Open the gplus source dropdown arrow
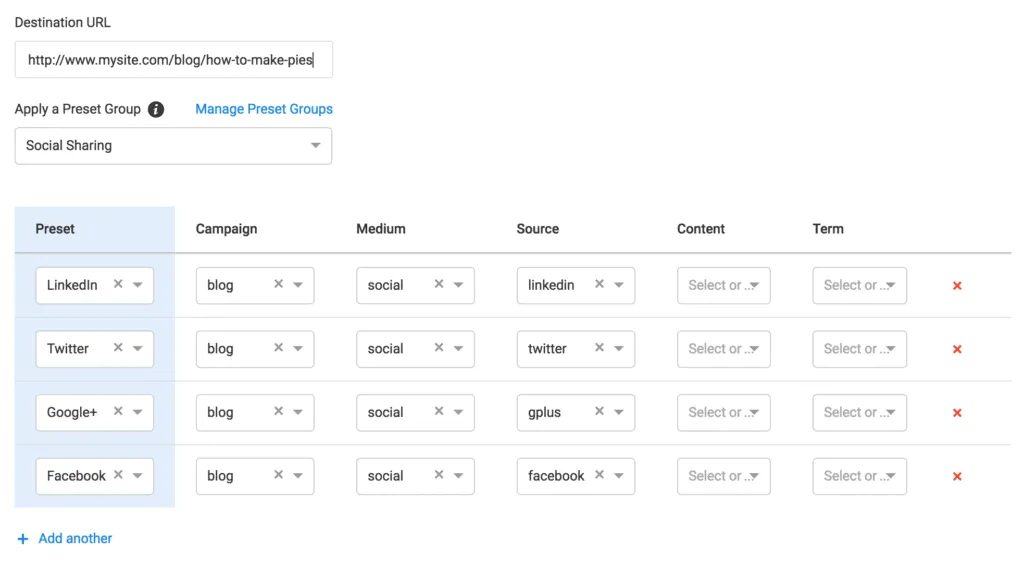 [619, 412]
